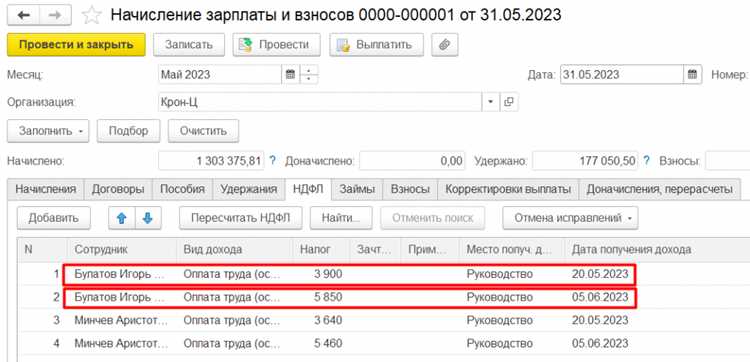Click the Выплатить button

pos(376,45)
